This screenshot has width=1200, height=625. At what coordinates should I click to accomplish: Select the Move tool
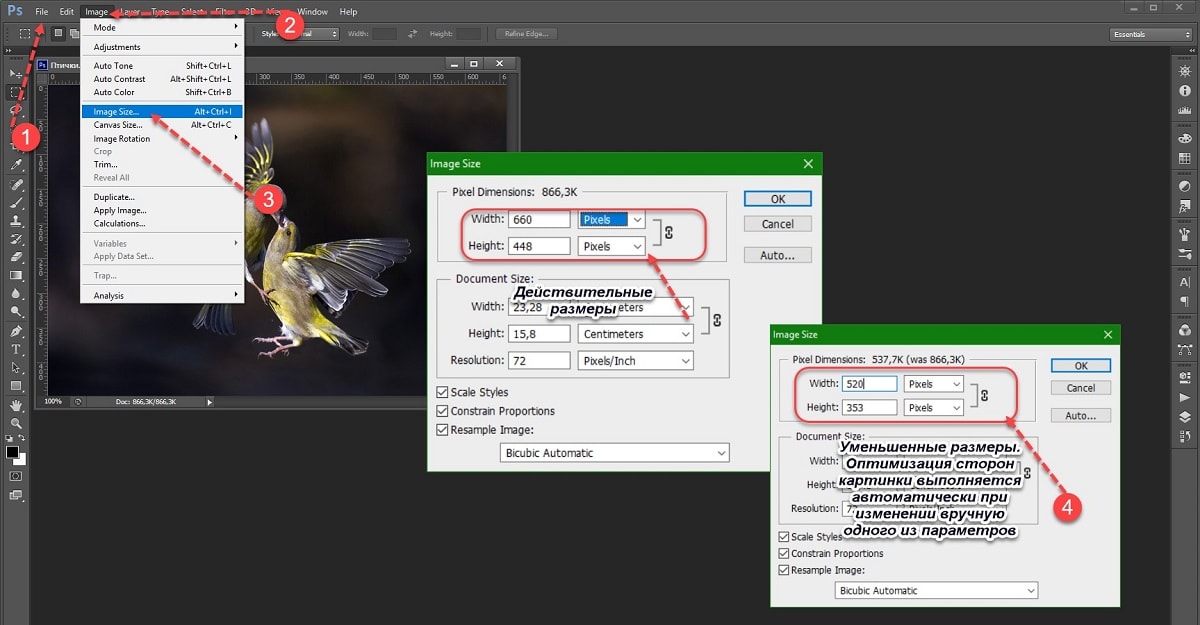point(16,73)
